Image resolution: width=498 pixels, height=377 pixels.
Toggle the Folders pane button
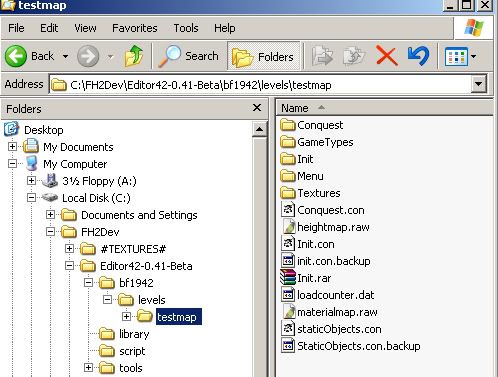[x=263, y=56]
